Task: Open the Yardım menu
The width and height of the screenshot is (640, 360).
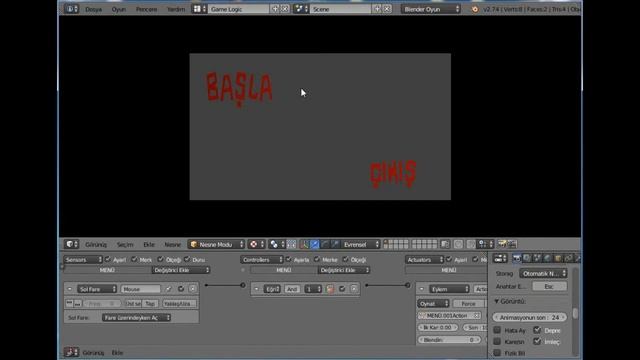Action: pyautogui.click(x=176, y=9)
